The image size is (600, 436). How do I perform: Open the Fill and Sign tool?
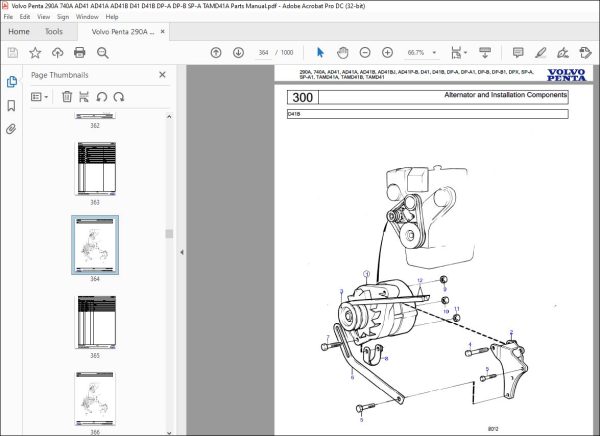pyautogui.click(x=562, y=52)
